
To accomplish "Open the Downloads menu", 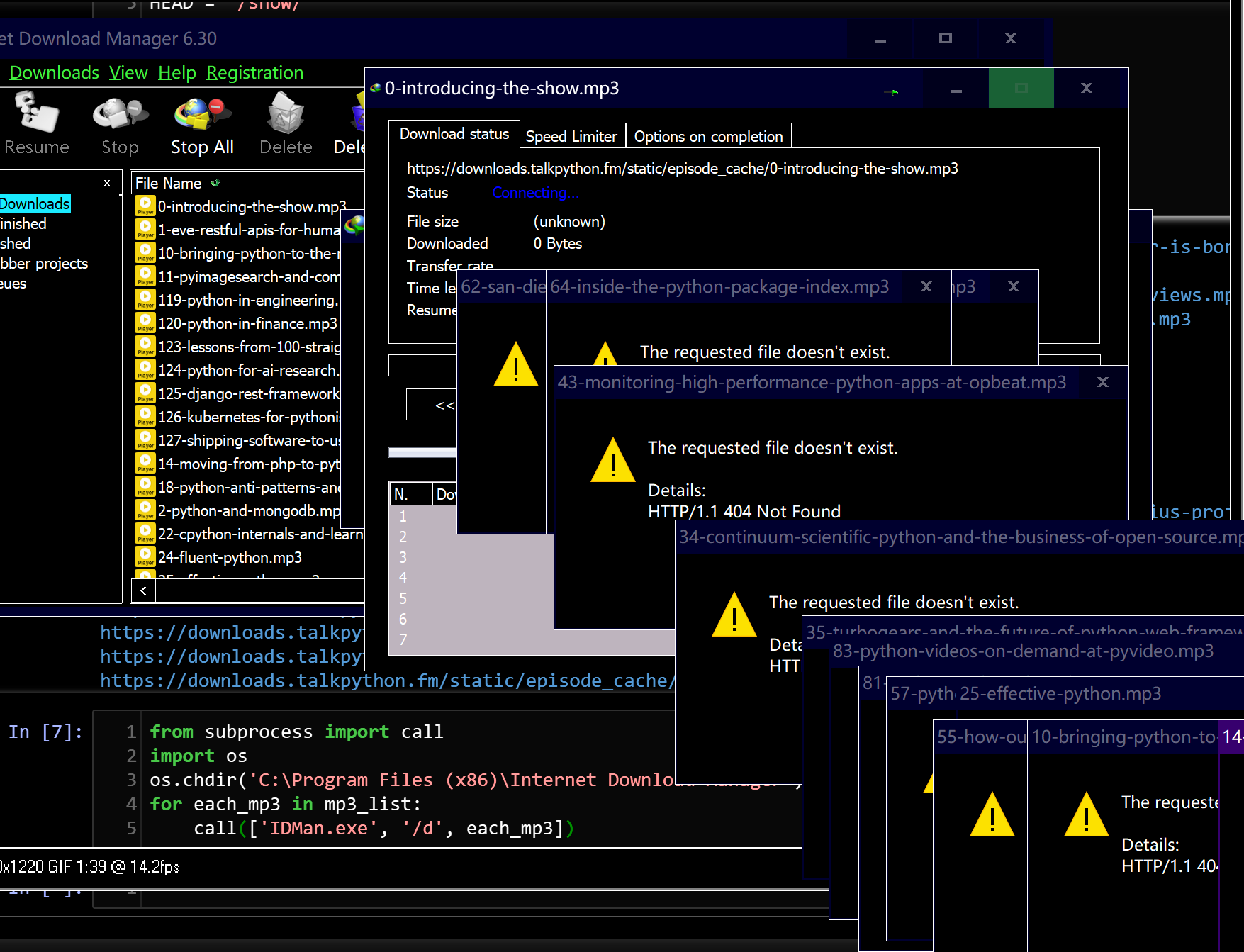I will (x=54, y=73).
